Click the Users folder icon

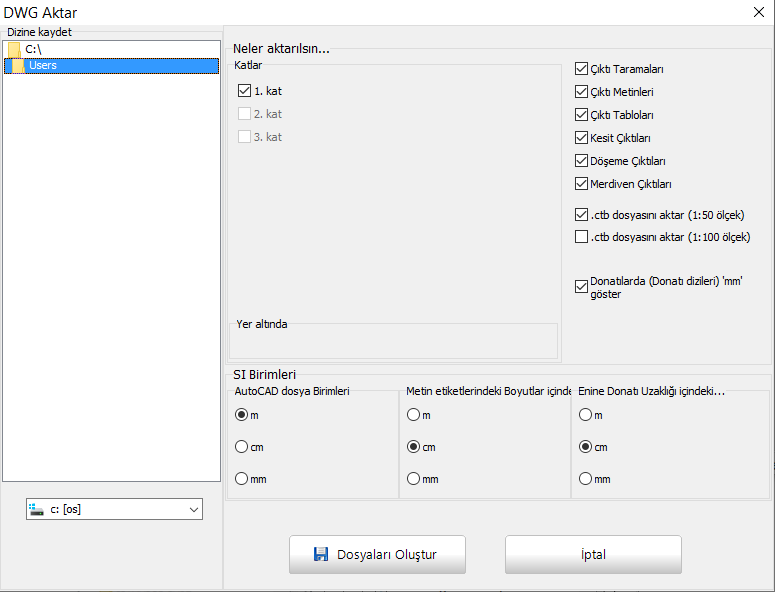pos(18,66)
